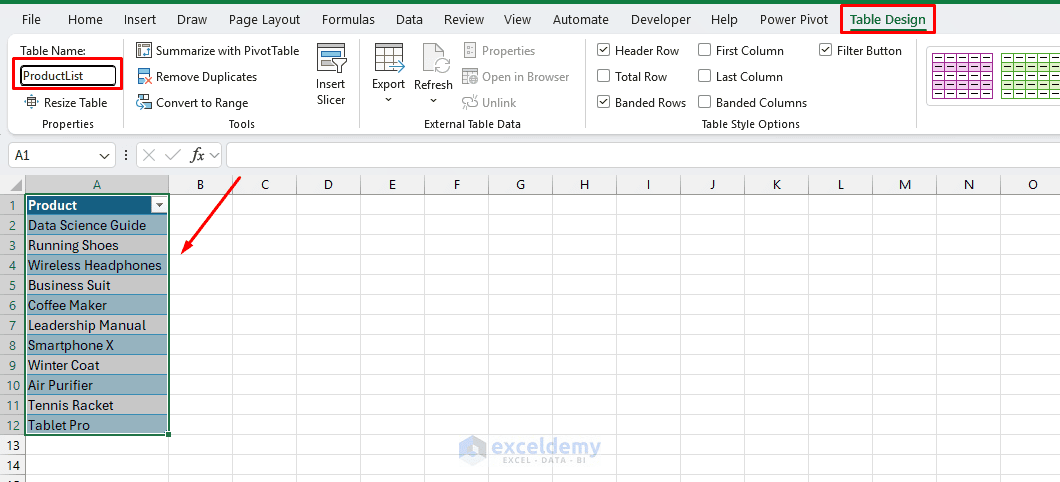Select the Coffee Maker cell
Image resolution: width=1060 pixels, height=482 pixels.
point(97,305)
